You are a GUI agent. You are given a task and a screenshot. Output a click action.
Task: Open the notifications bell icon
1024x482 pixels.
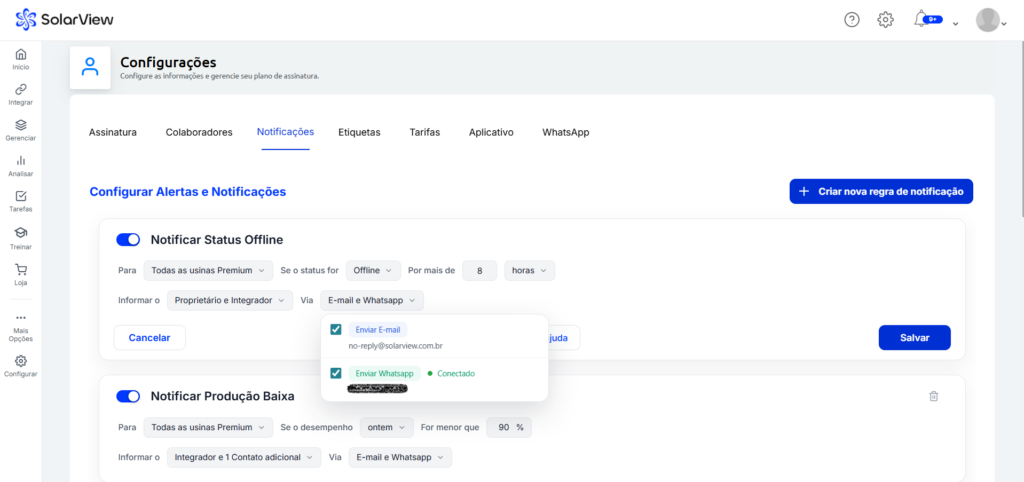click(921, 20)
